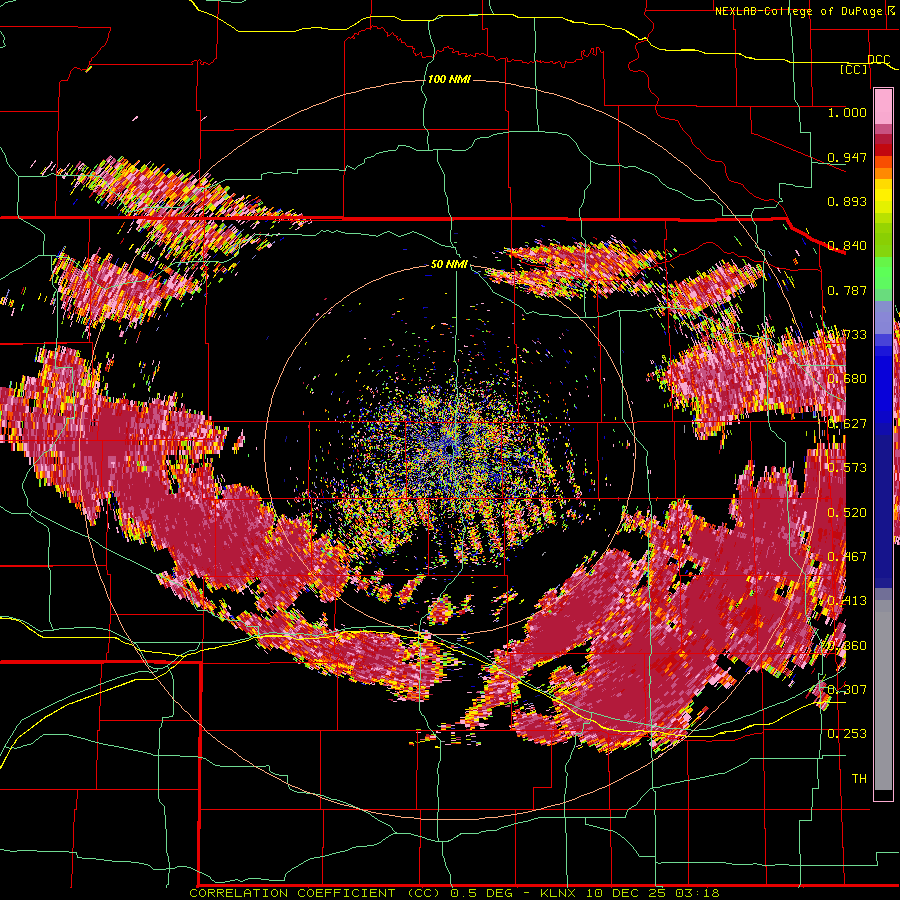900x900 pixels.
Task: Select the 0.520 scale value
Action: click(847, 513)
